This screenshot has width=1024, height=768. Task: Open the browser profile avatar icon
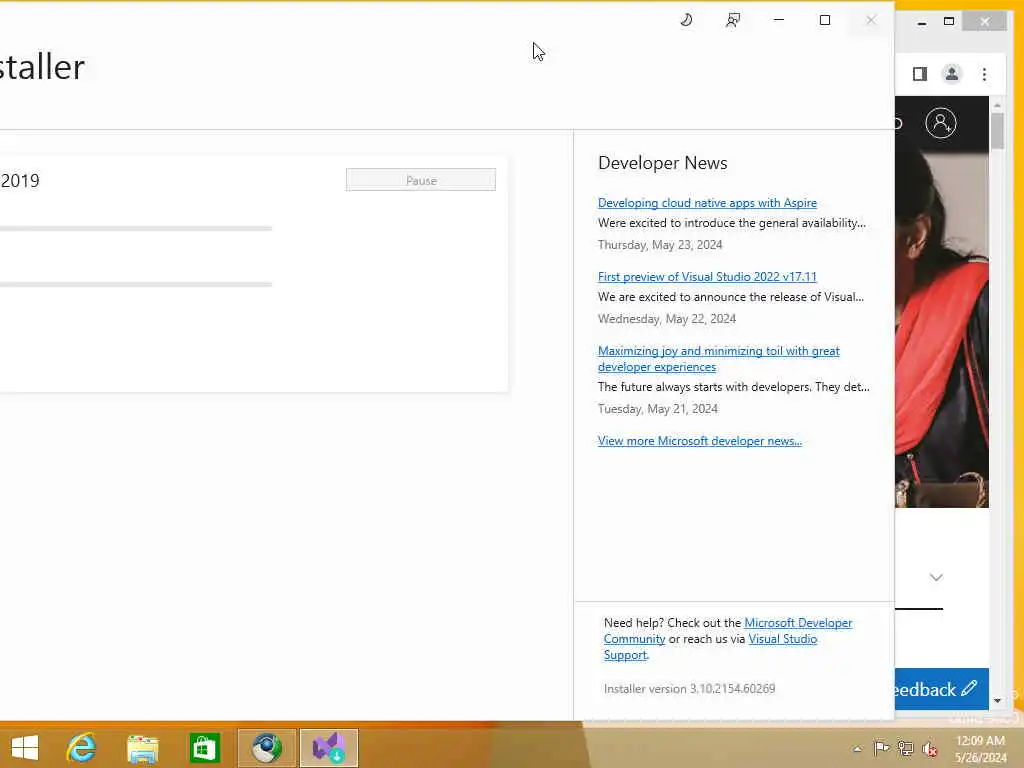[952, 74]
